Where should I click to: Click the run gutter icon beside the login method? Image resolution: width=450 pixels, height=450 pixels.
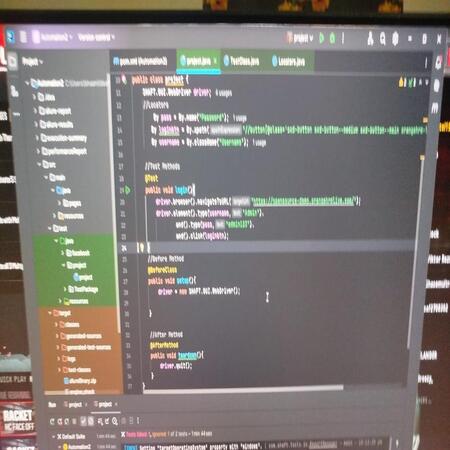[x=127, y=190]
